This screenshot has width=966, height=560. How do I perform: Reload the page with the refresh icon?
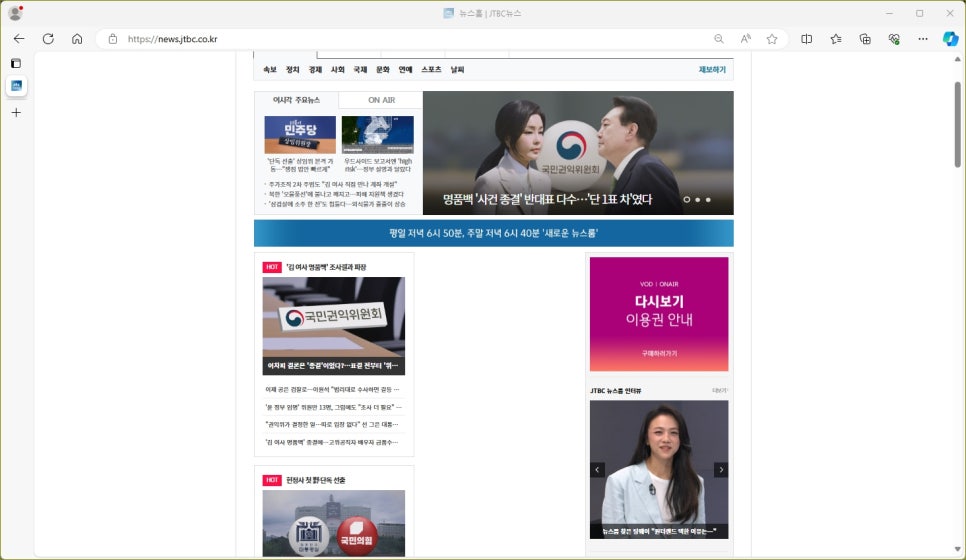tap(48, 39)
